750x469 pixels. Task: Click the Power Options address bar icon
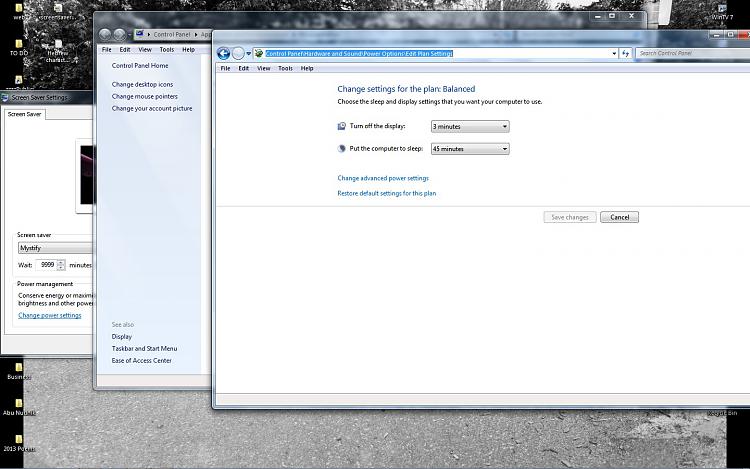[259, 54]
